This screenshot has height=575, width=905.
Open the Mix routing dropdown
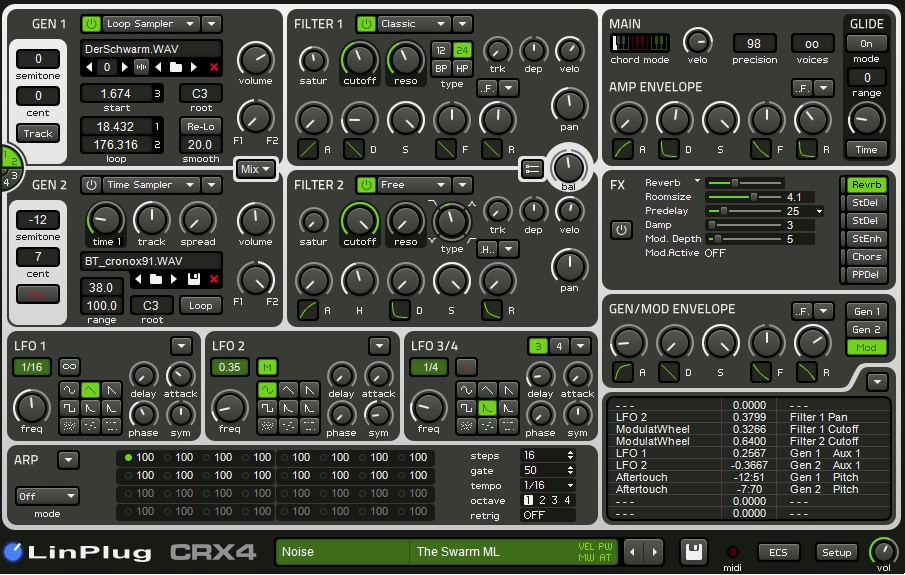255,169
